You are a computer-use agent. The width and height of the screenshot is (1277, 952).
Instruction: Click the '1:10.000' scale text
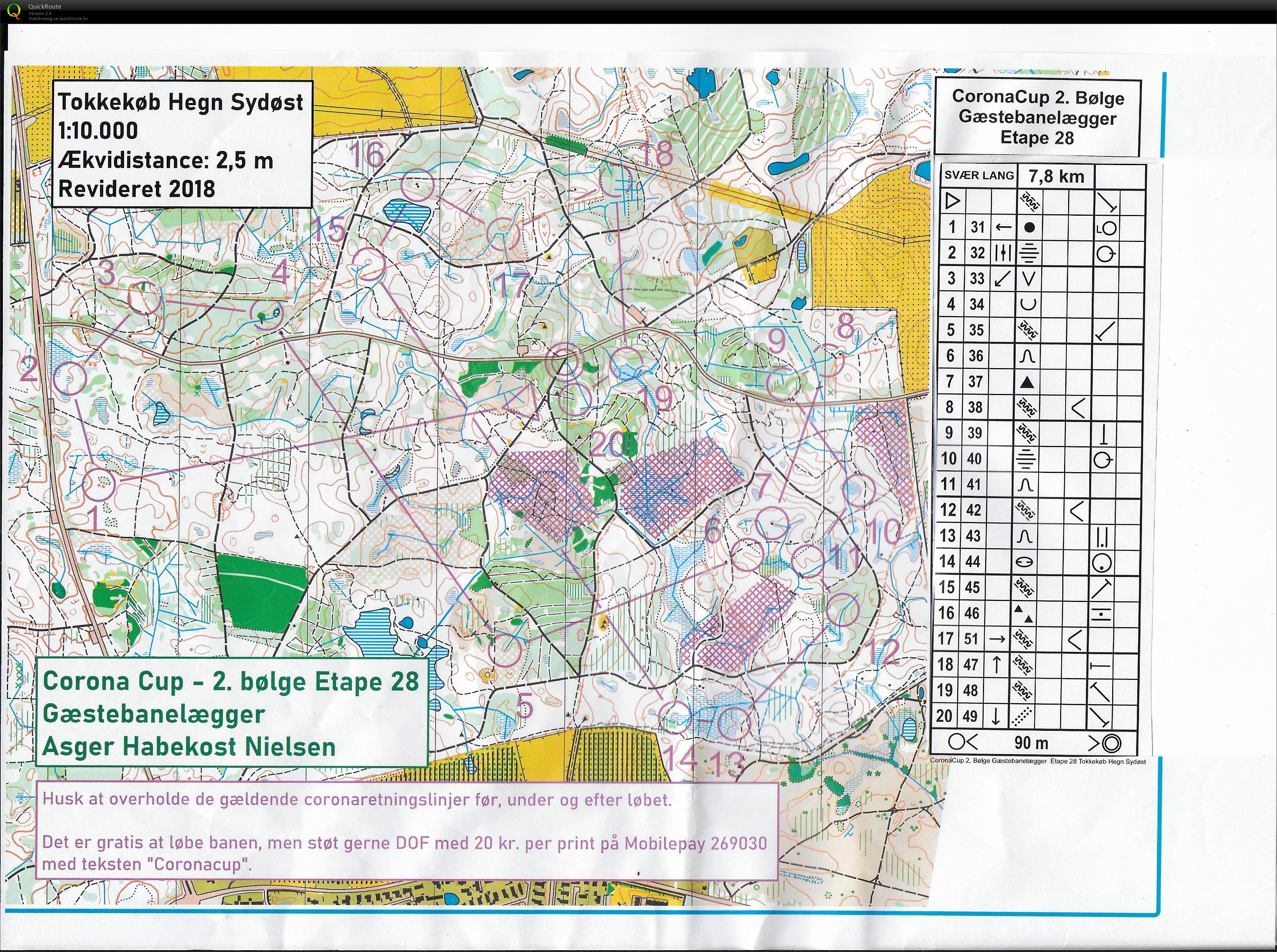coord(98,131)
